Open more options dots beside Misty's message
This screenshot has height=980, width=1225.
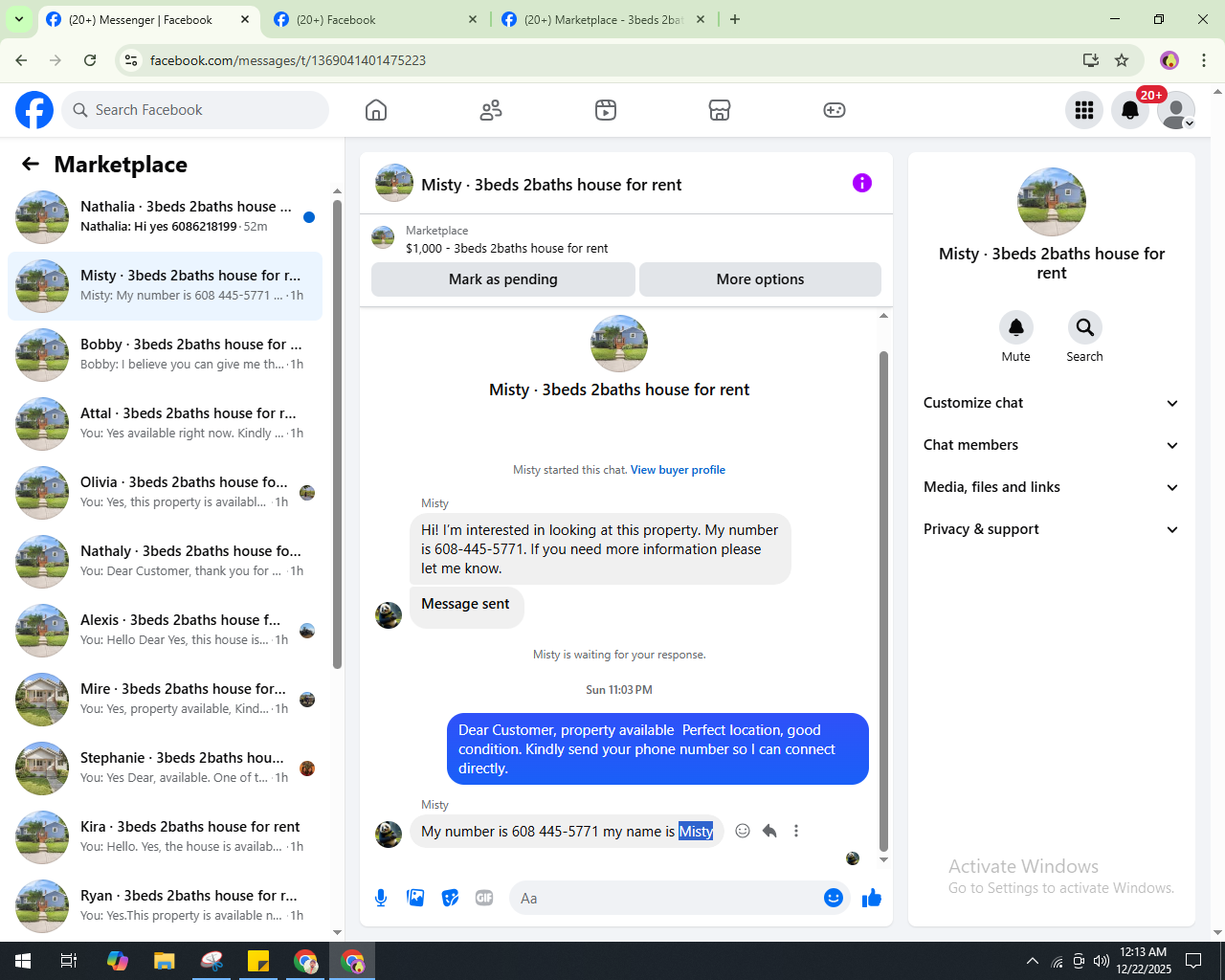pos(796,831)
